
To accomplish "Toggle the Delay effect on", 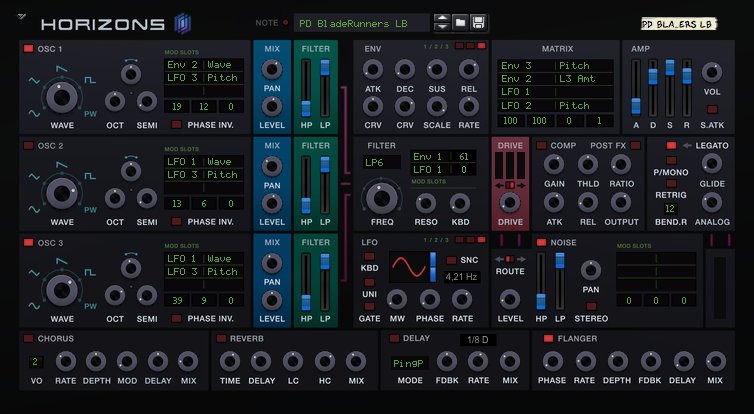I will point(394,339).
